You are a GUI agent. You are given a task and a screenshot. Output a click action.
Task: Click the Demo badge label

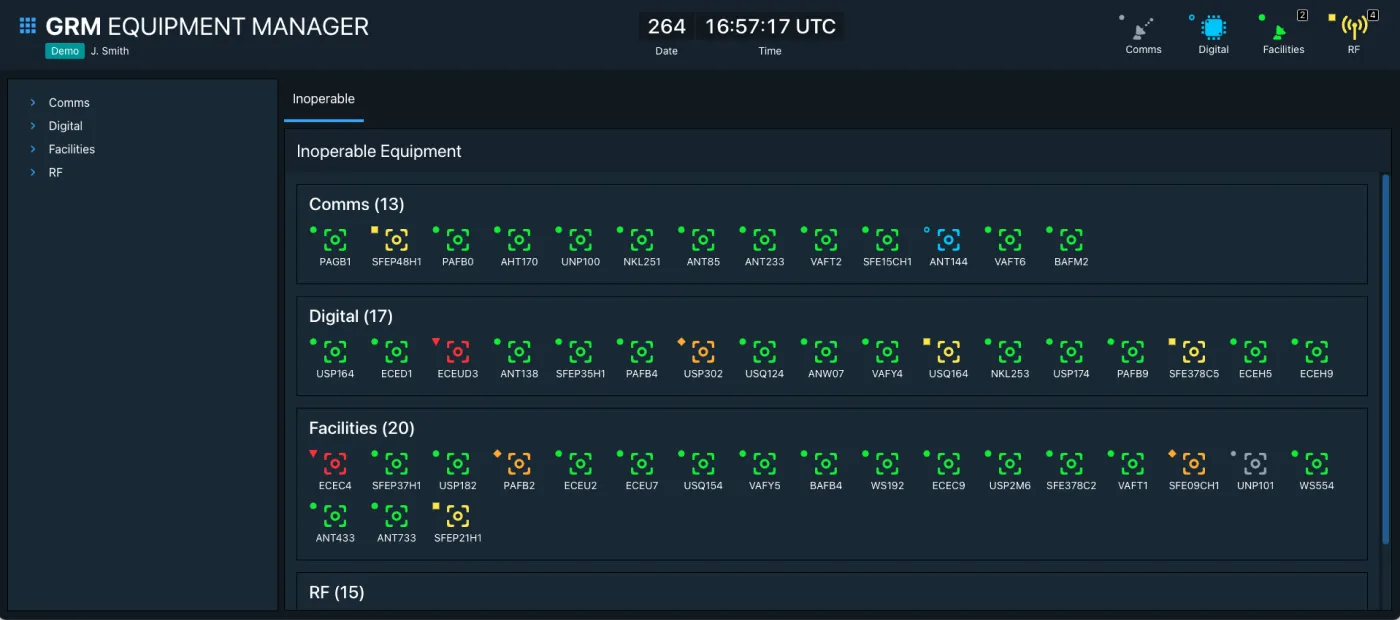[65, 51]
